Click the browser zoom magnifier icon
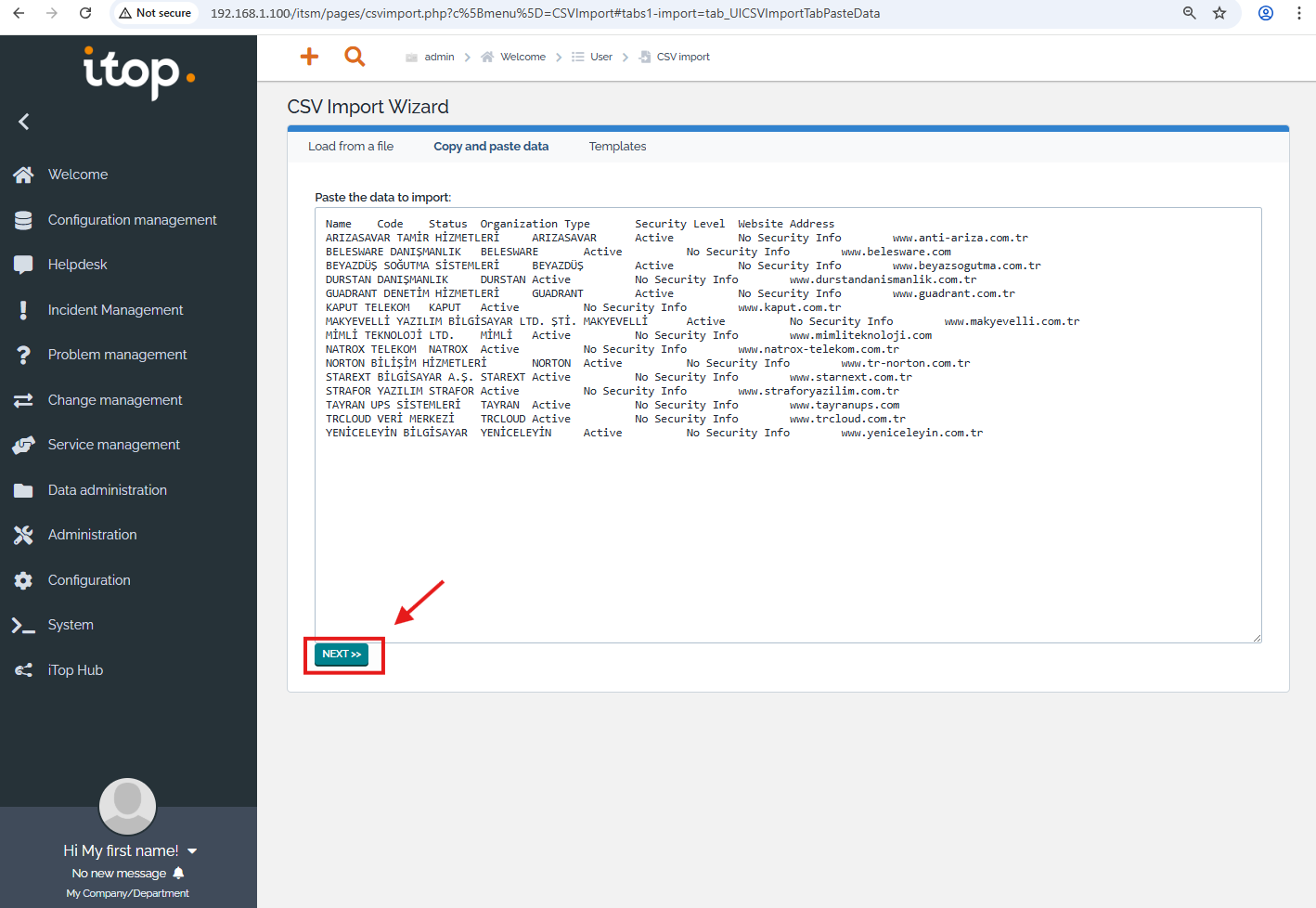The image size is (1316, 908). click(x=1189, y=13)
